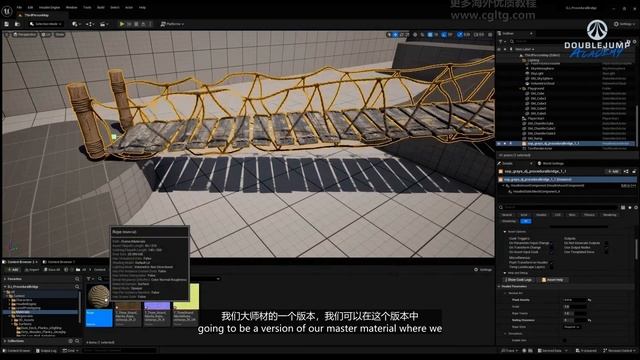The width and height of the screenshot is (640, 360).
Task: Open the Help menu
Action: coord(142,7)
